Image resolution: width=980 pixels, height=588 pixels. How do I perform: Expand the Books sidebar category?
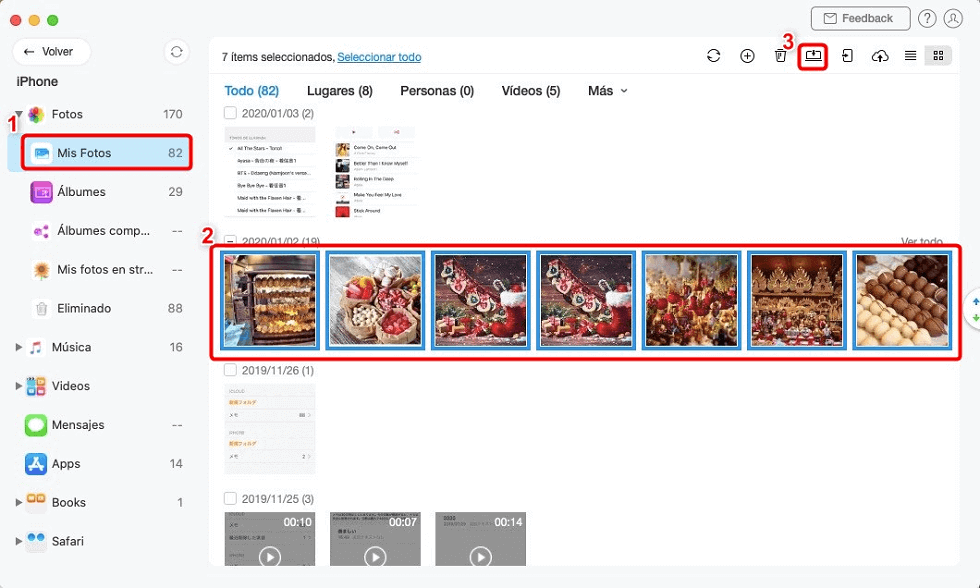point(18,502)
